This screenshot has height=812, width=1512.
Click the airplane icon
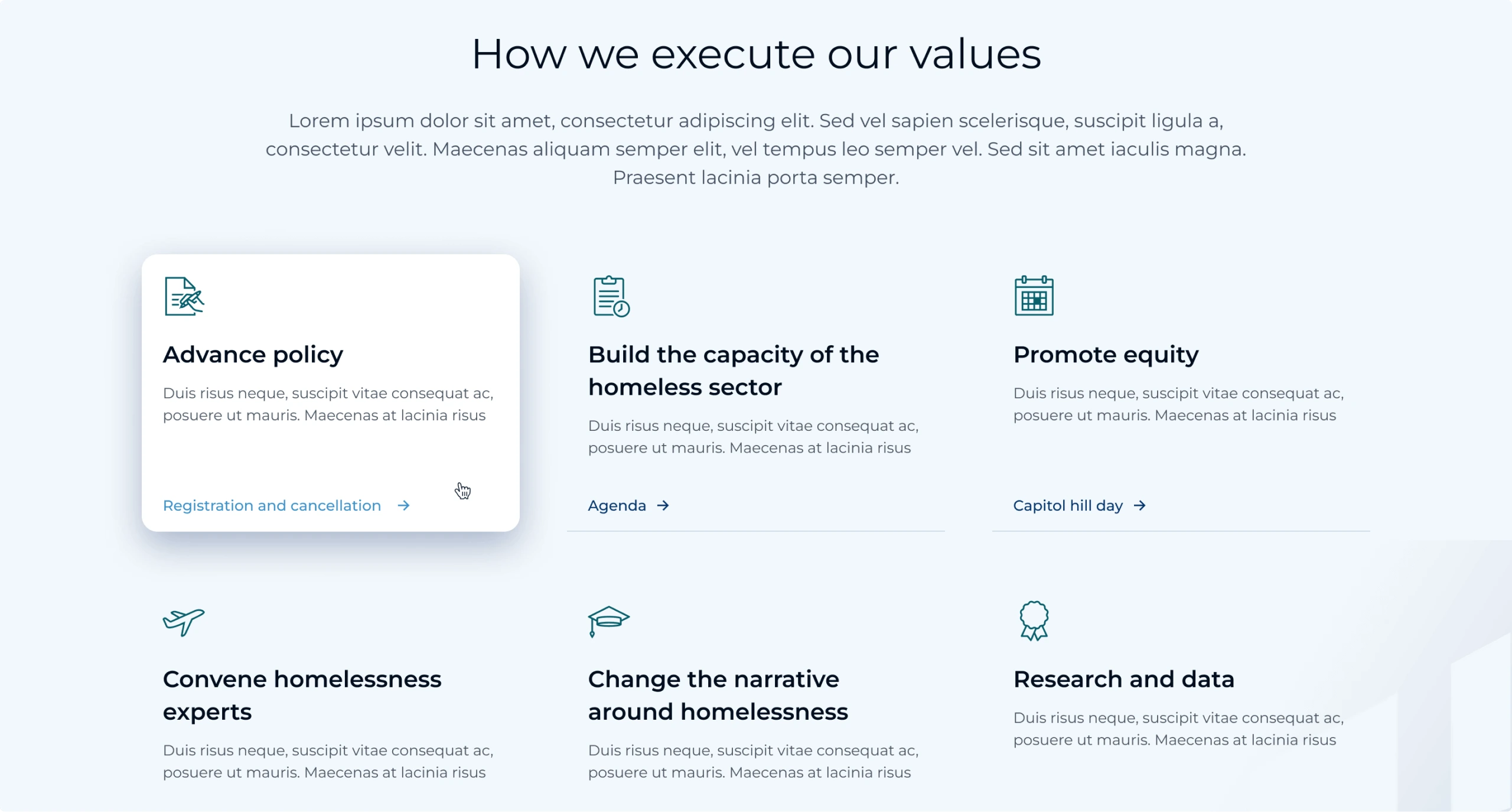pyautogui.click(x=184, y=622)
